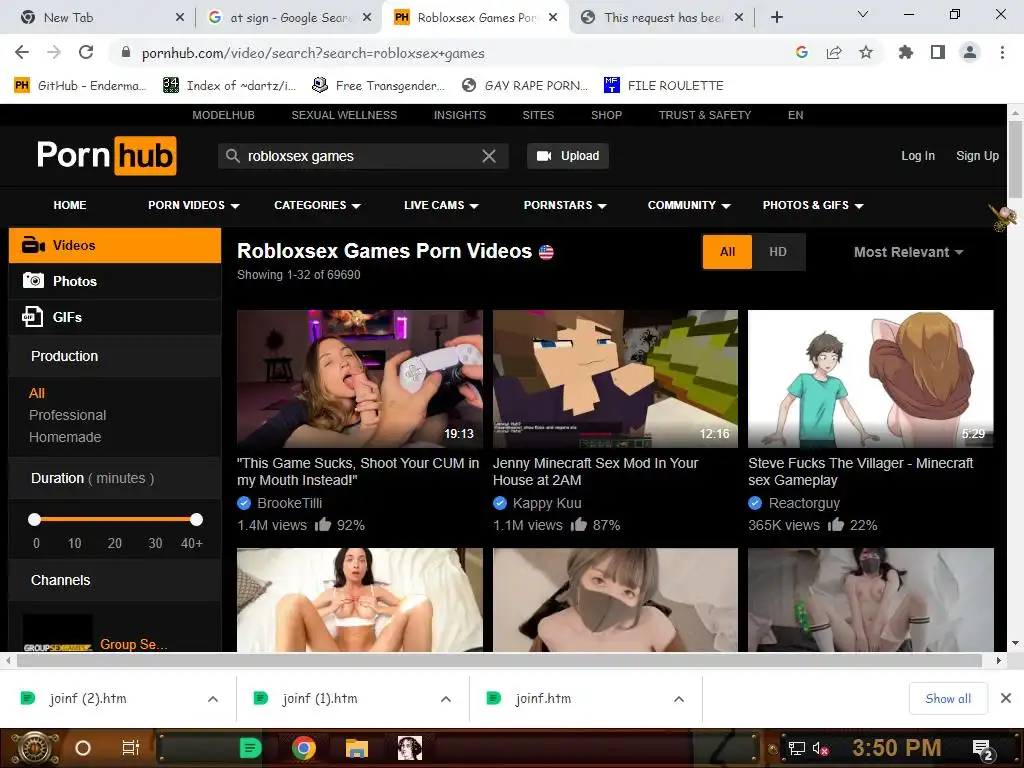Switch to the at sign Google Search tab

[290, 18]
